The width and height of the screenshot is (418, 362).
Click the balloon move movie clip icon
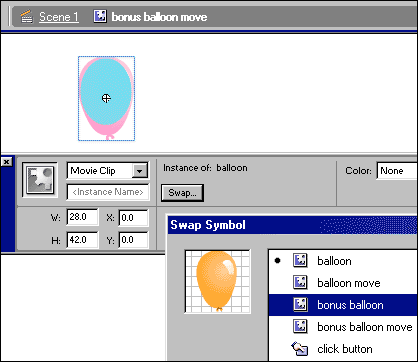[300, 282]
